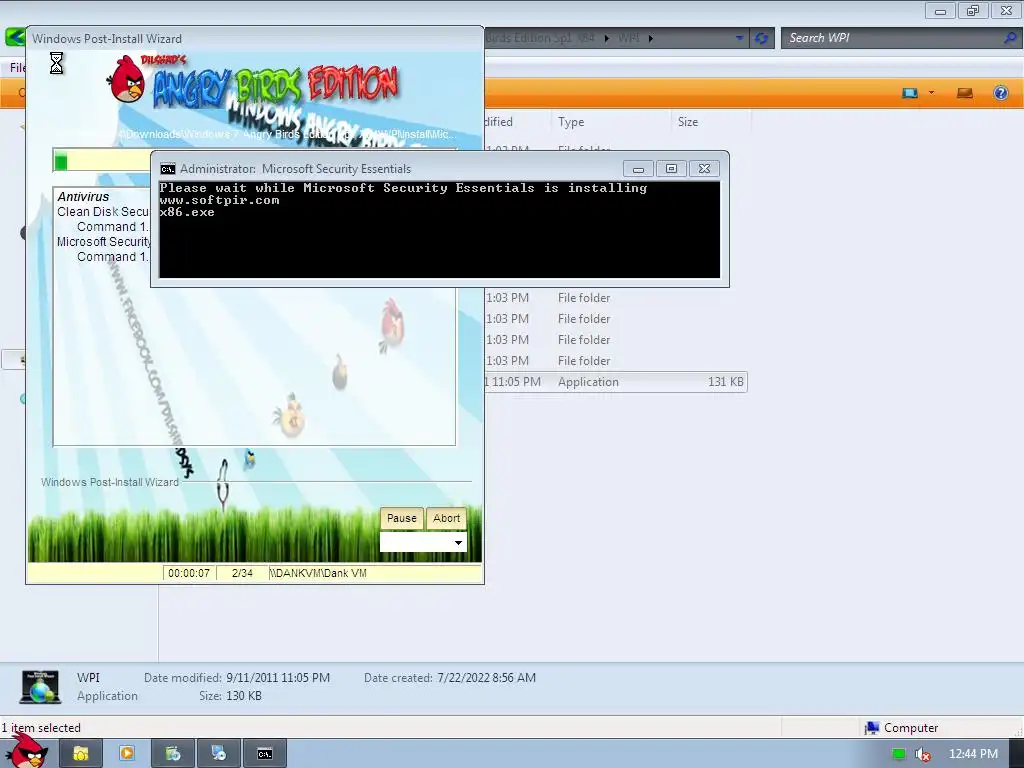The height and width of the screenshot is (768, 1024).
Task: Pause the Post-Install Wizard
Action: tap(402, 518)
